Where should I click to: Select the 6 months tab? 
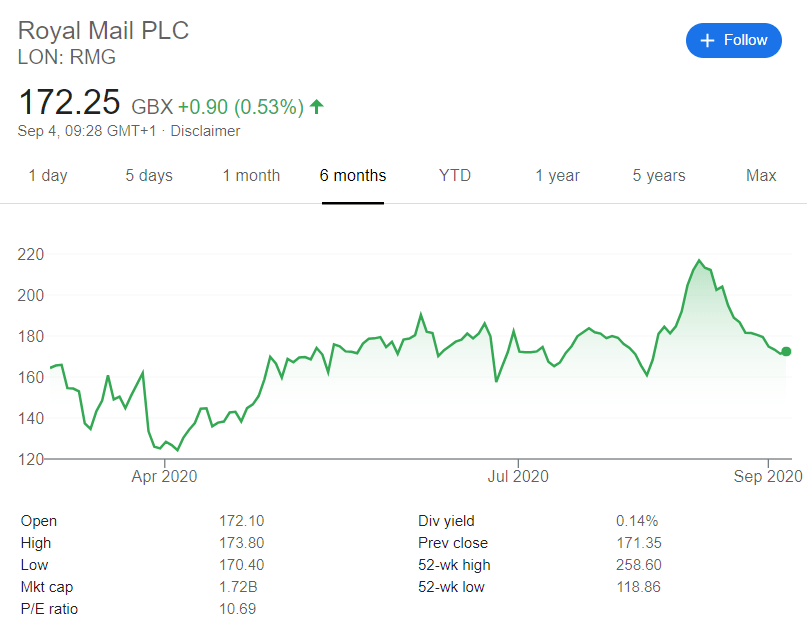[353, 176]
